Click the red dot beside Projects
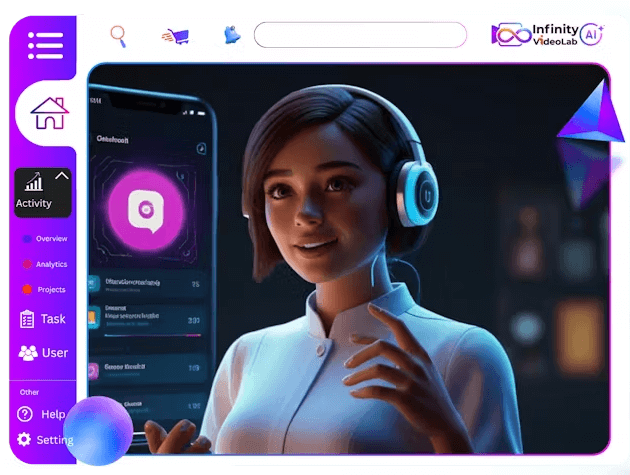The height and width of the screenshot is (475, 630). (x=27, y=289)
